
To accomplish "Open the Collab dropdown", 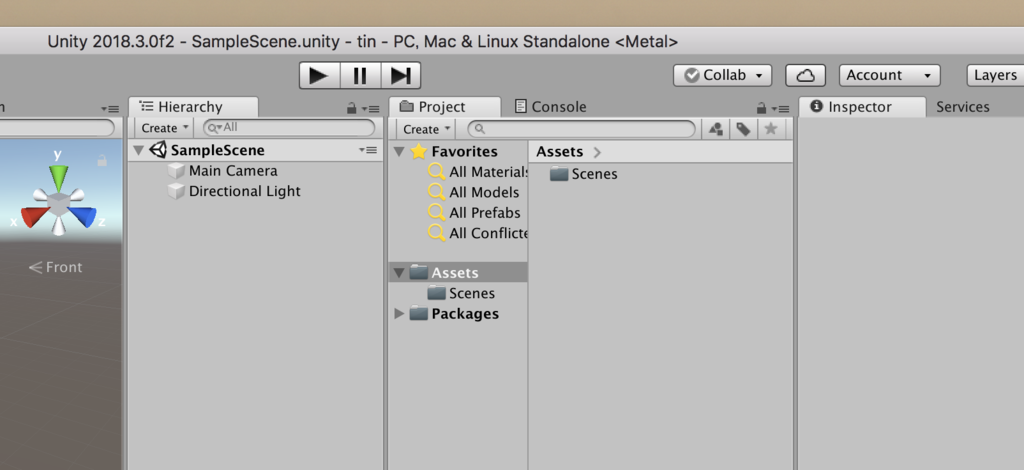I will click(722, 76).
